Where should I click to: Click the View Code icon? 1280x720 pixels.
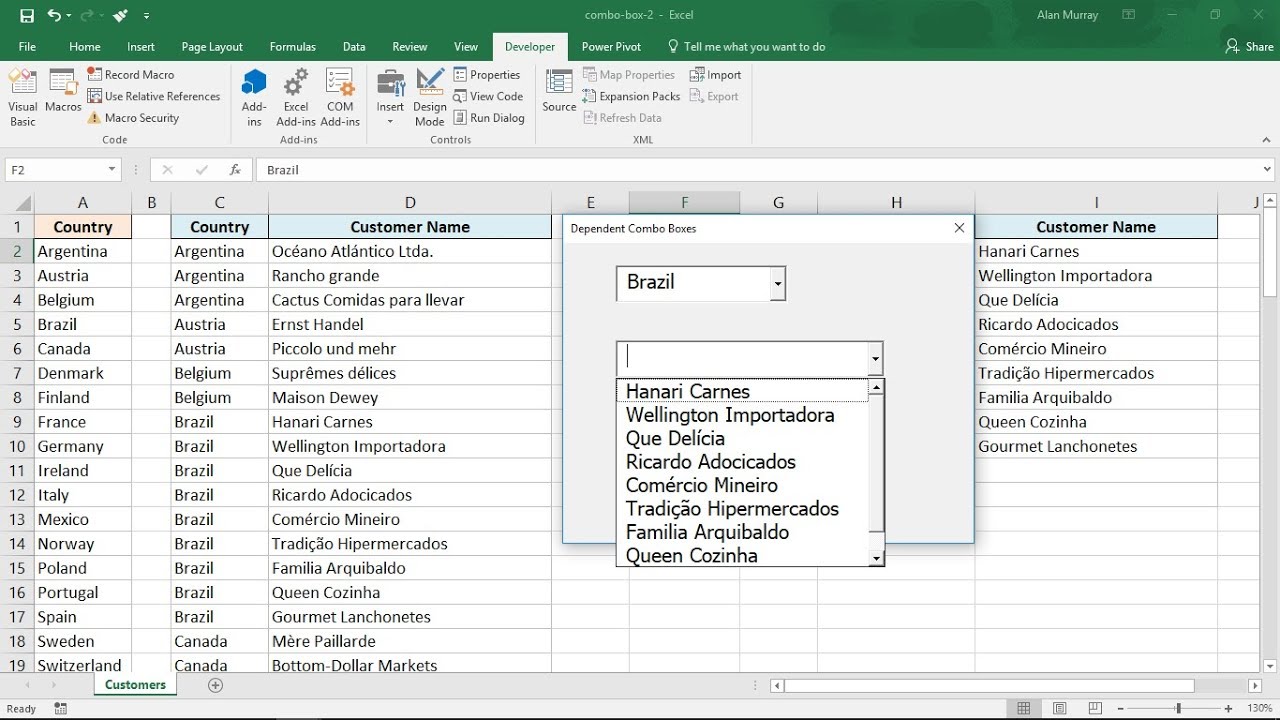pos(489,96)
